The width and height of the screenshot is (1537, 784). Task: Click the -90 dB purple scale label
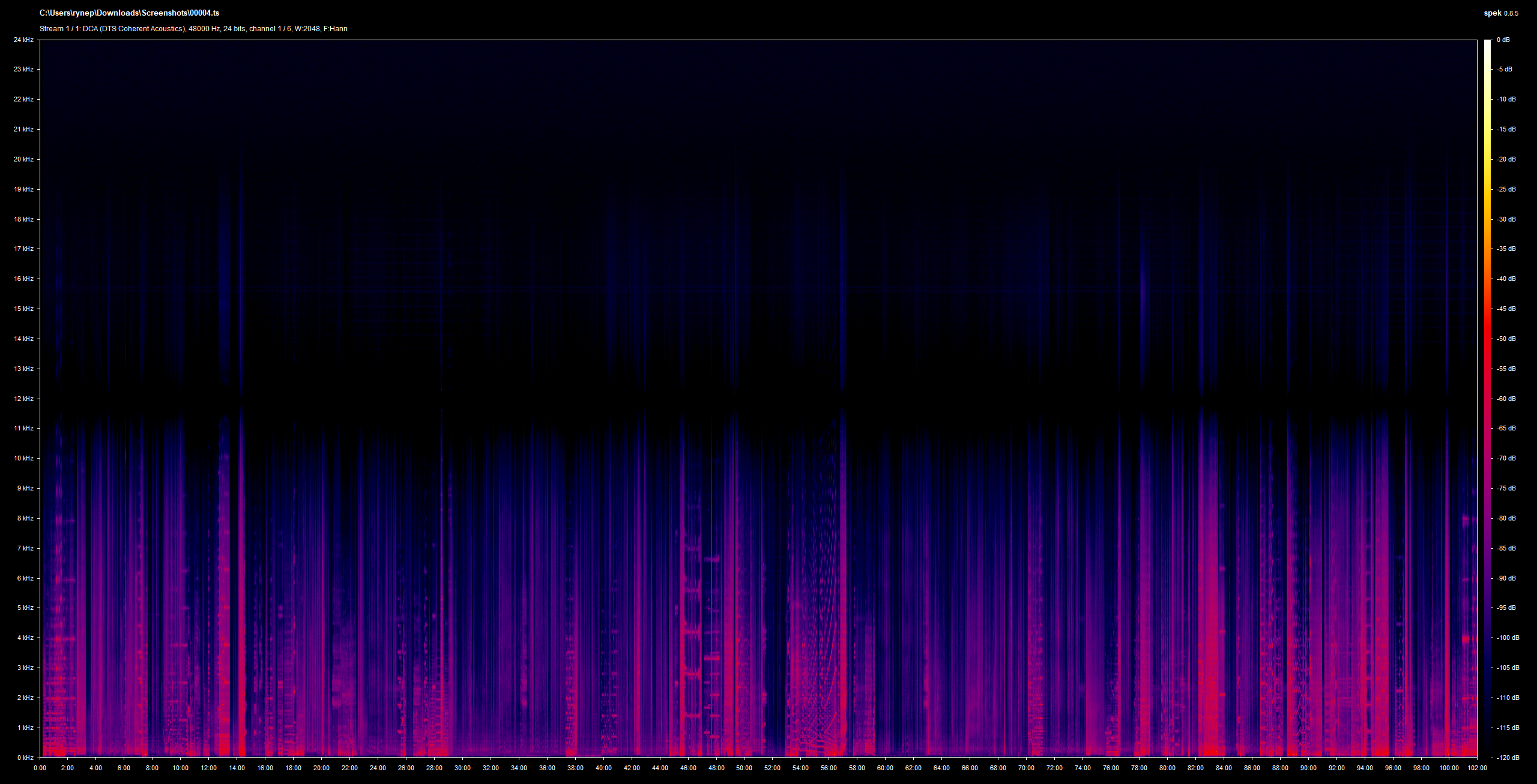coord(1506,578)
